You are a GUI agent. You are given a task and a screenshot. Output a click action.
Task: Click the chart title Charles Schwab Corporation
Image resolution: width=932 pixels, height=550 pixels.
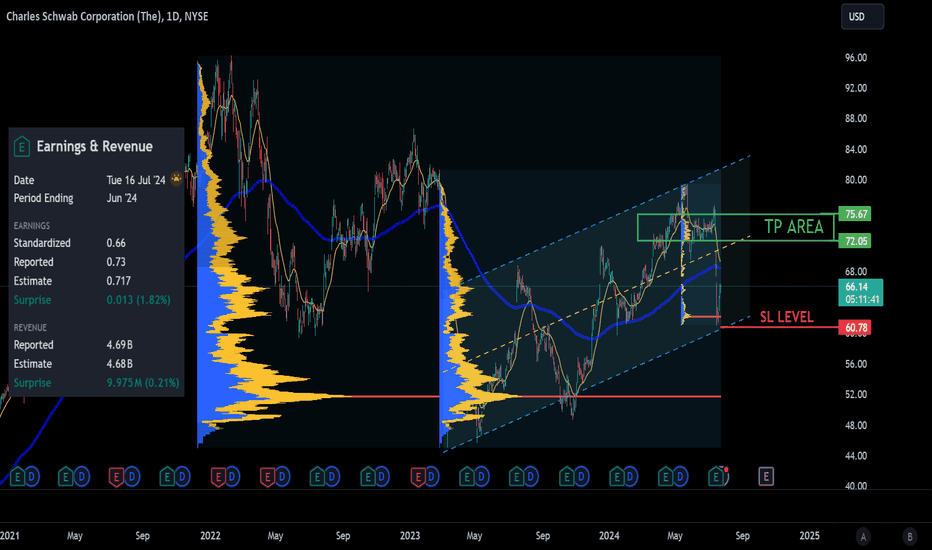coord(107,16)
